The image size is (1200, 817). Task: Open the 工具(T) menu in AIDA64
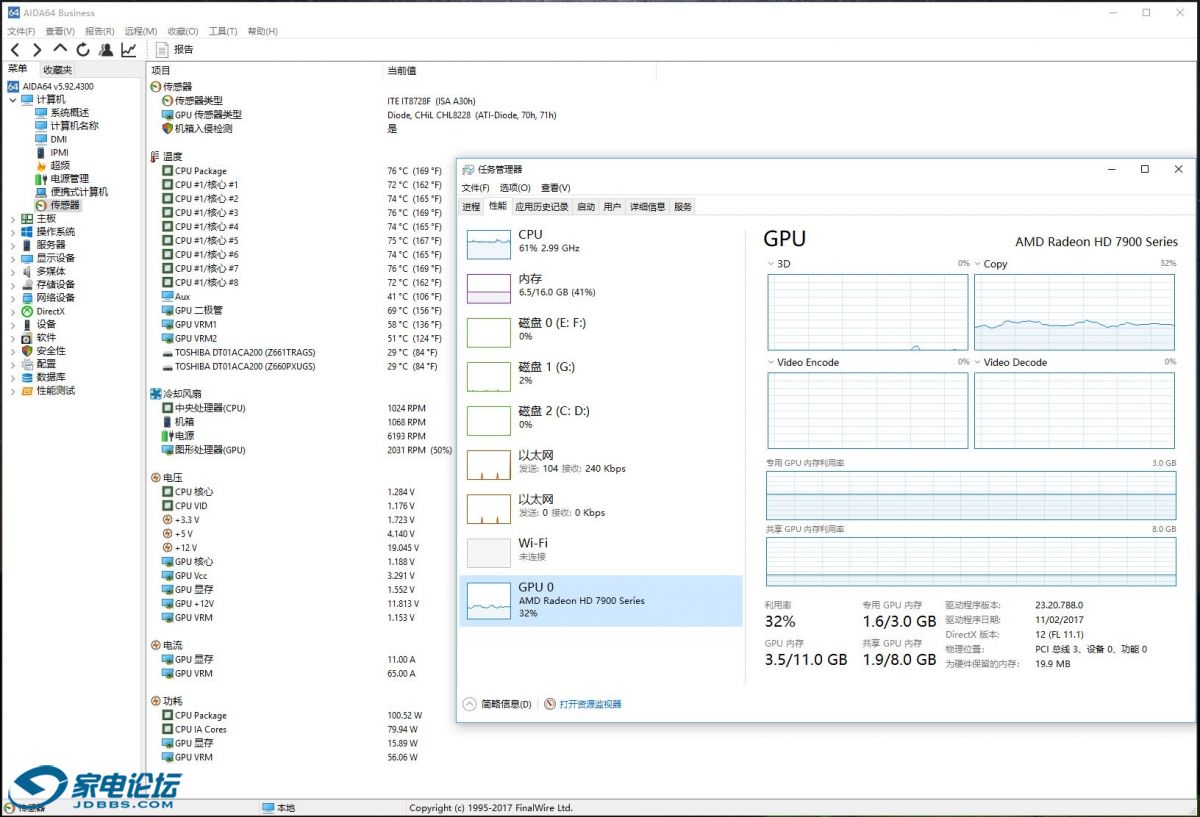222,31
